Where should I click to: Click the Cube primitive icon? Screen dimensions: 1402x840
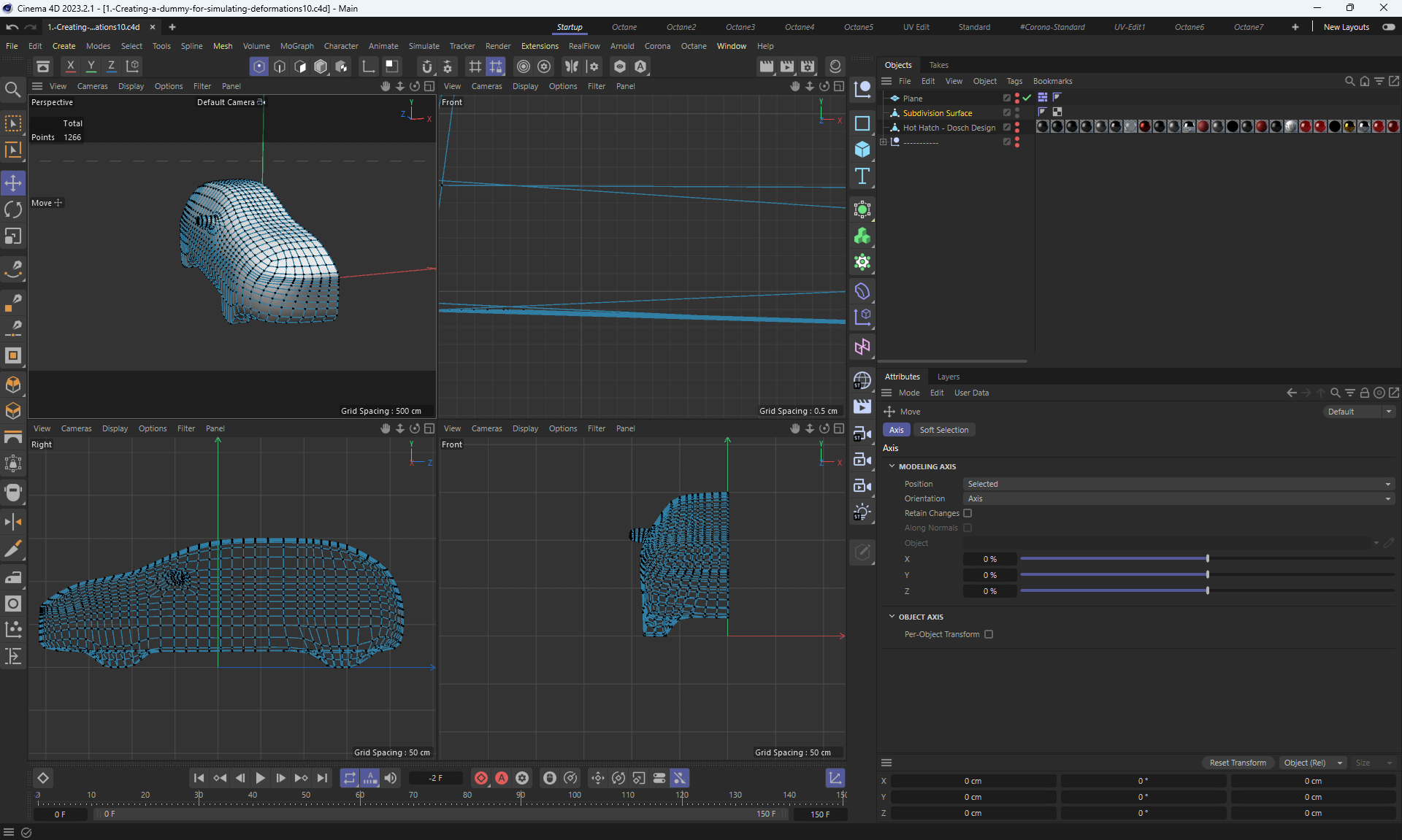(862, 150)
